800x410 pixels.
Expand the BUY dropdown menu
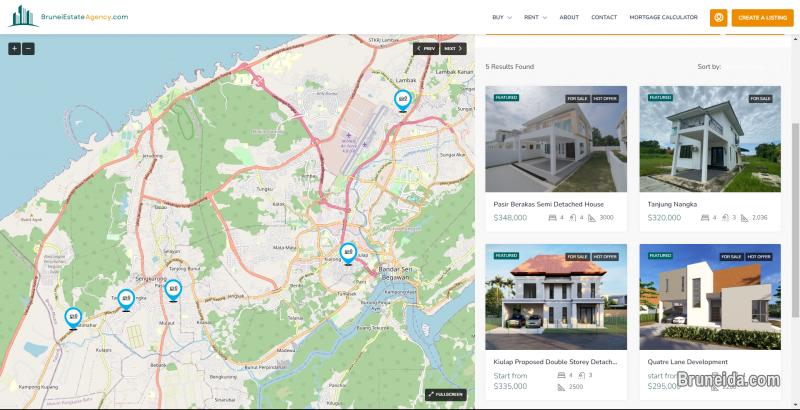click(x=502, y=17)
